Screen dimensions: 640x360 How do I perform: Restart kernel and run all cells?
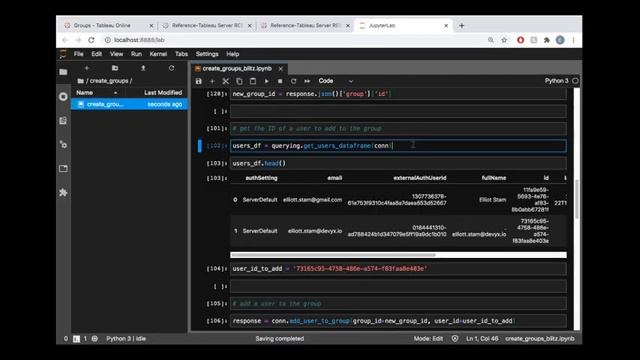click(x=307, y=81)
